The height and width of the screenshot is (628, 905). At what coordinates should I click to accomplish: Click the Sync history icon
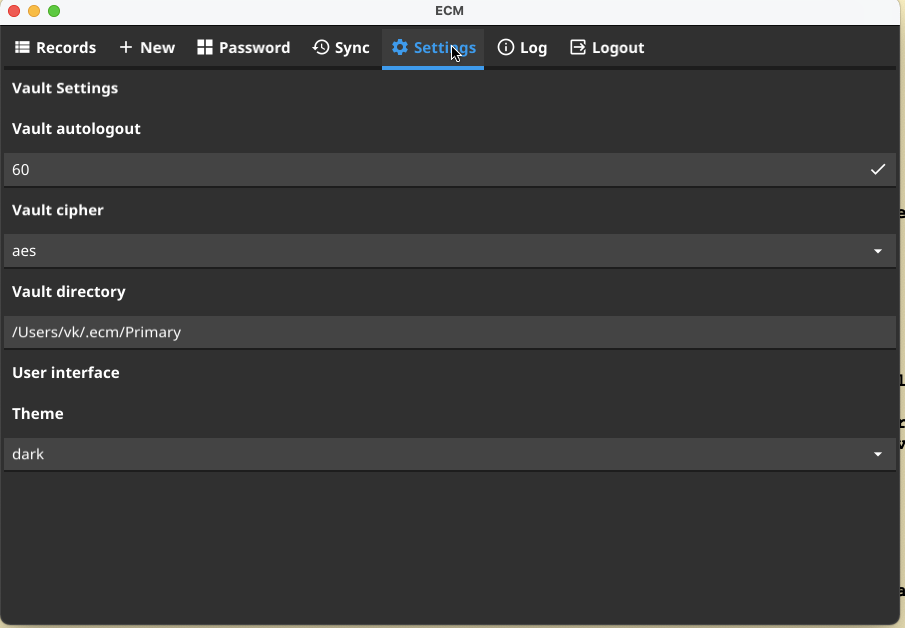point(320,47)
